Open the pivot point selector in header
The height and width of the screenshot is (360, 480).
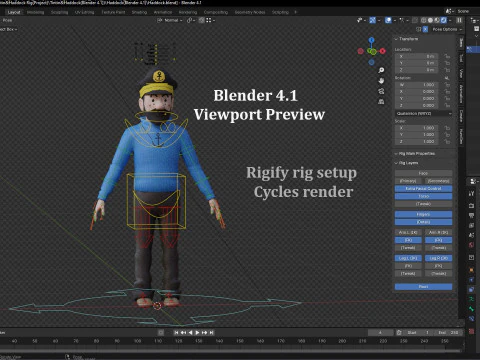[190, 20]
